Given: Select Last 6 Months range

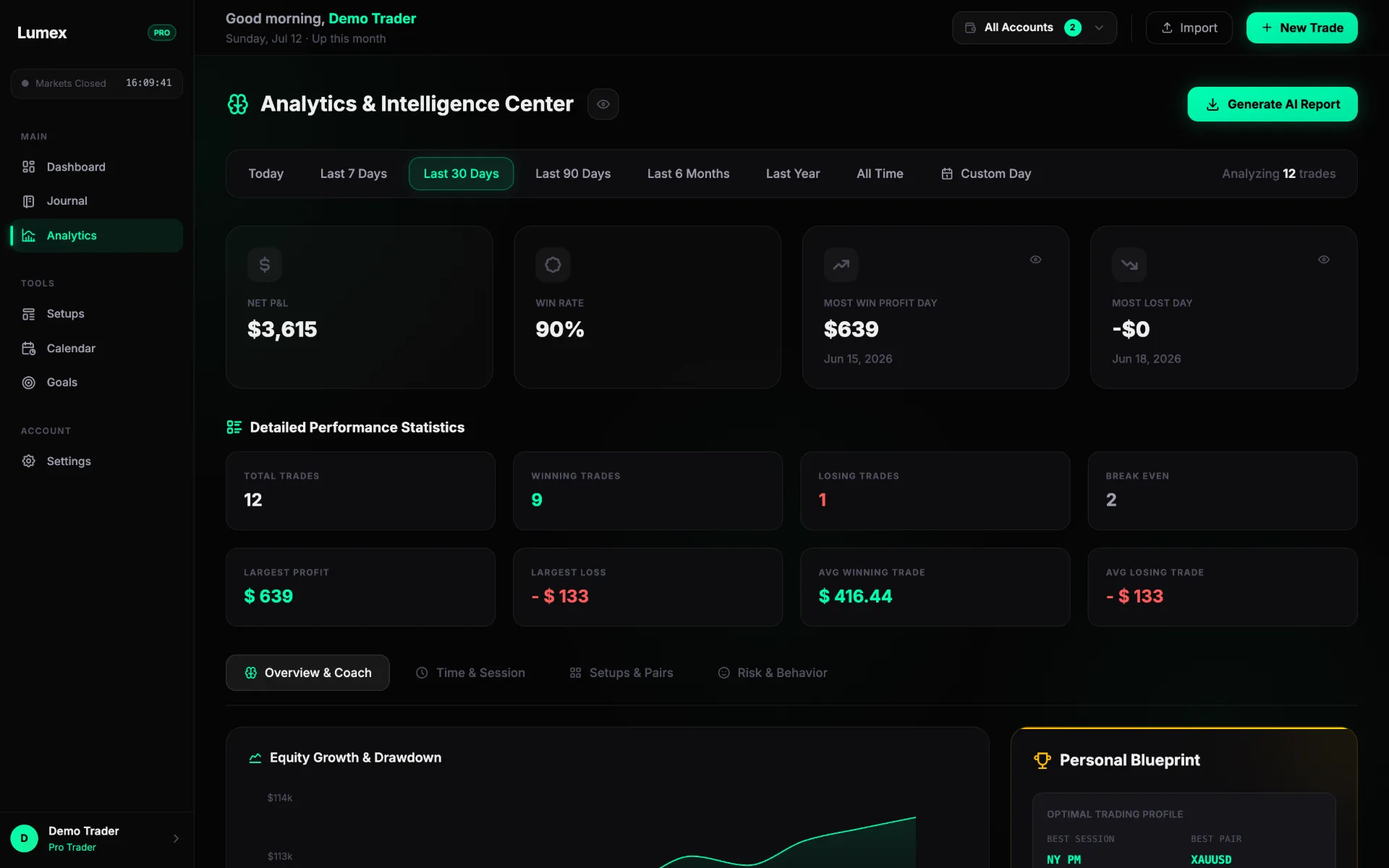Looking at the screenshot, I should (689, 174).
